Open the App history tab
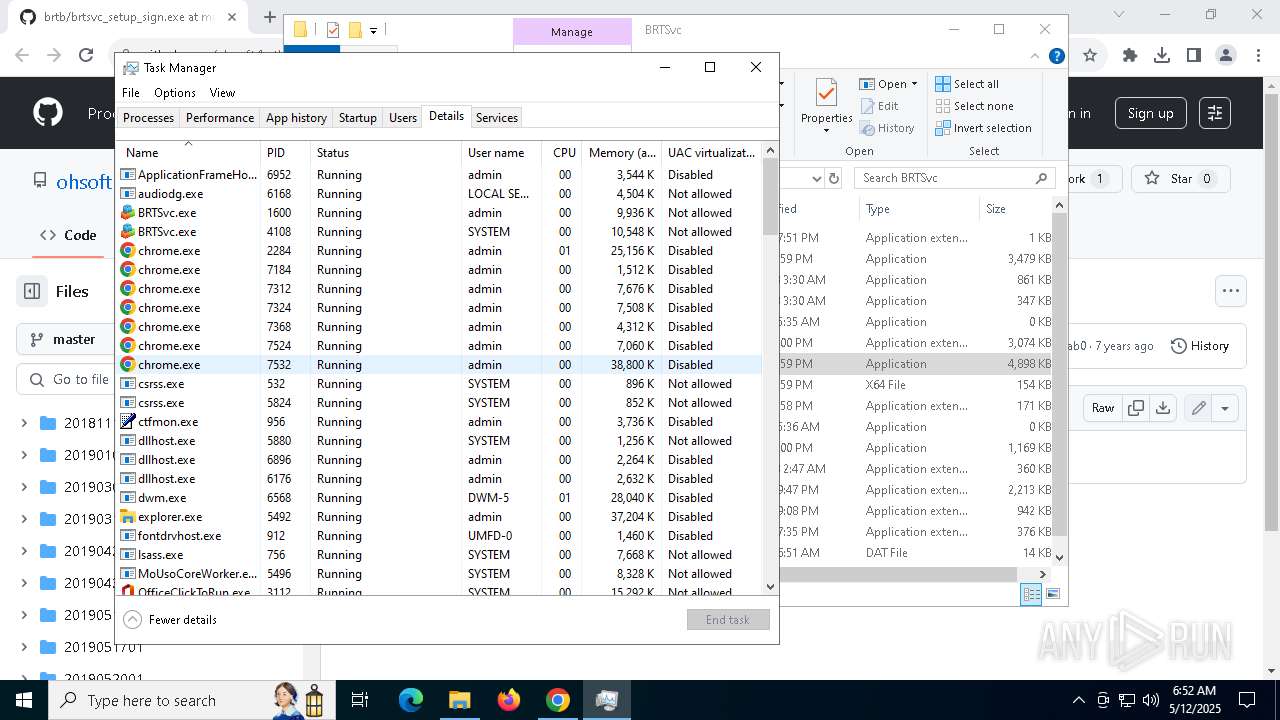Screen dimensions: 1280x720 [x=296, y=118]
